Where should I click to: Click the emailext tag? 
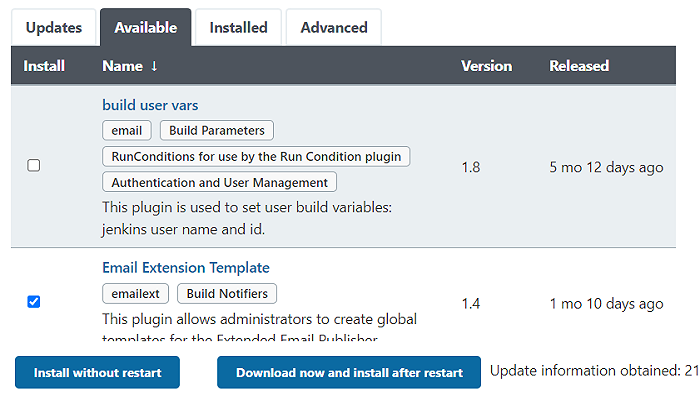[x=135, y=294]
